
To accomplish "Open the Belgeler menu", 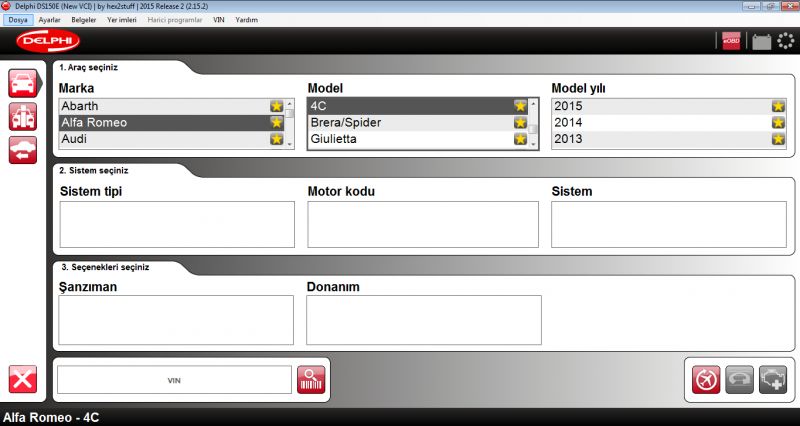I will point(84,20).
